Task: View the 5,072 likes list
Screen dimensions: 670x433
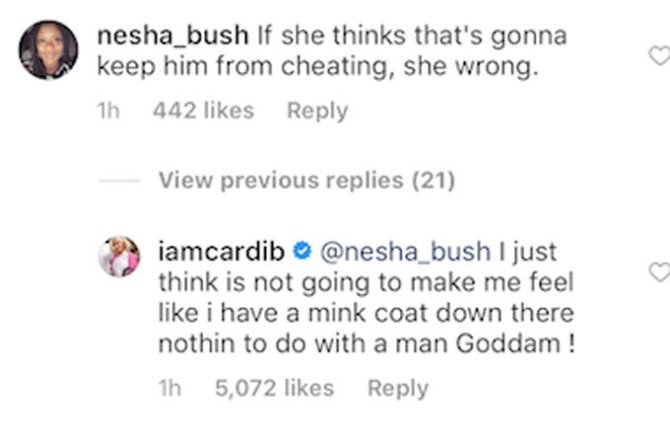Action: pyautogui.click(x=276, y=389)
